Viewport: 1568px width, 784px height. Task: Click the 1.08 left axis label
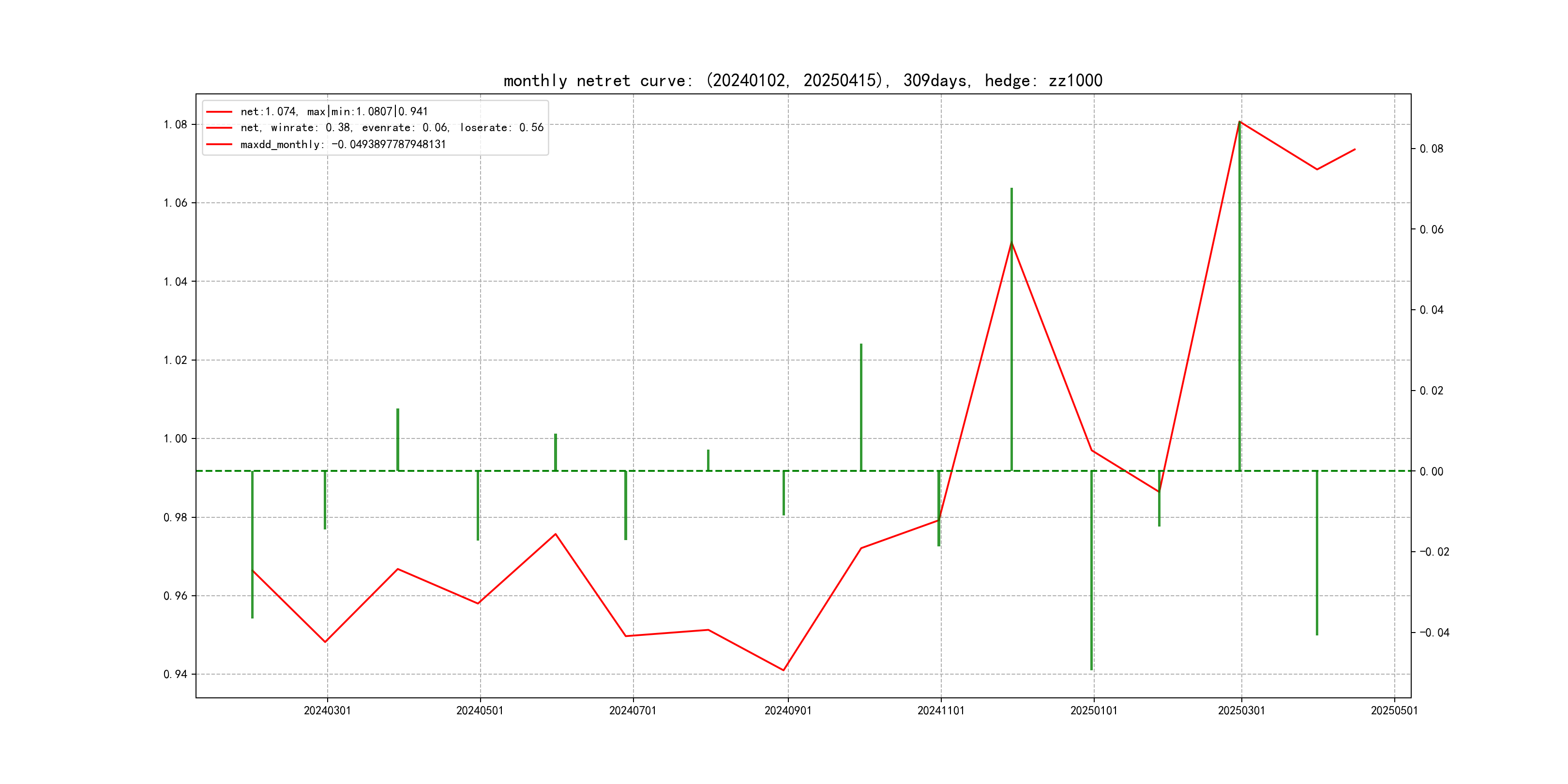[x=175, y=125]
